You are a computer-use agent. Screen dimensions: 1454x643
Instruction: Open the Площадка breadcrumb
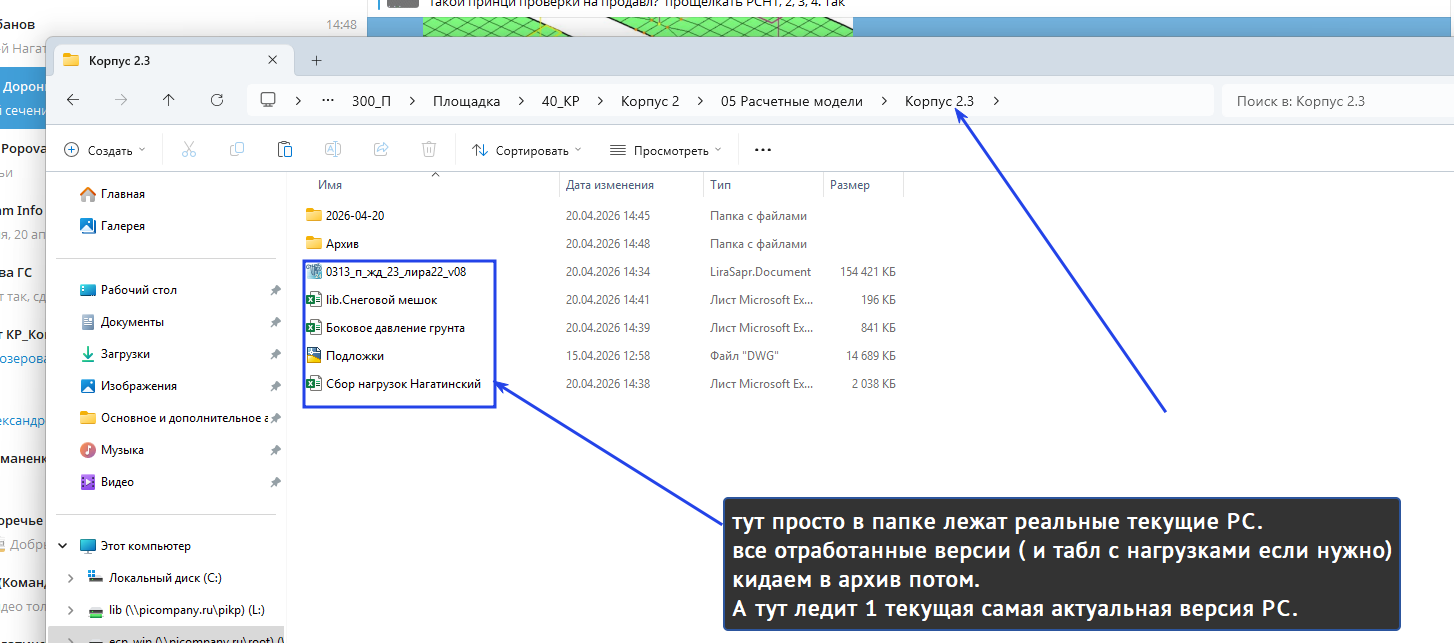coord(466,101)
